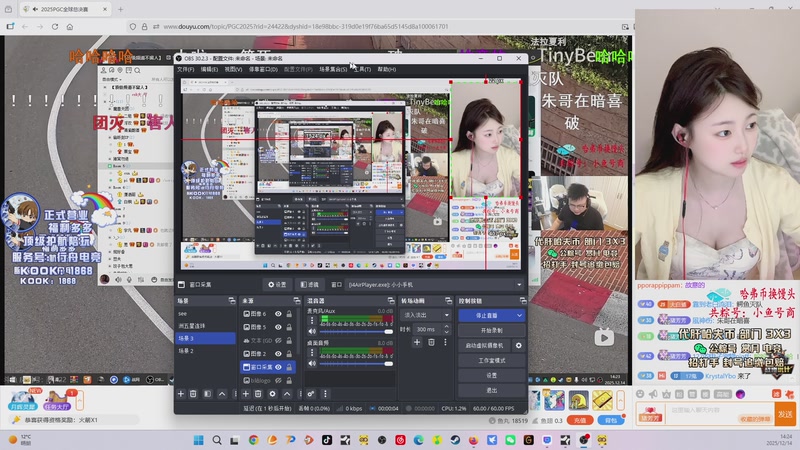Click 工作室模式 studio mode button

pos(492,360)
